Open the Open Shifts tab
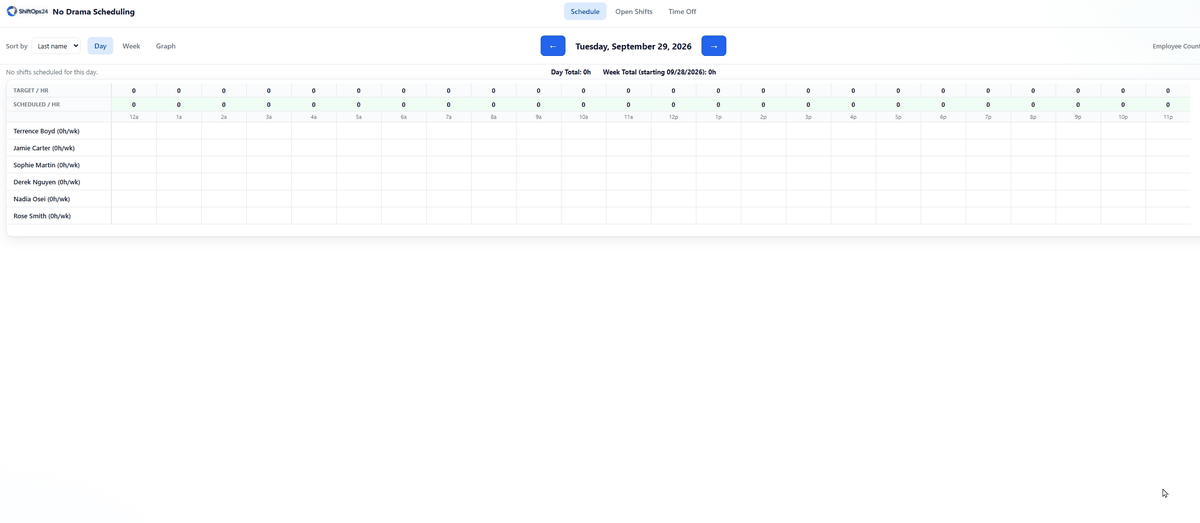Screen dimensions: 1200x523 click(x=634, y=12)
